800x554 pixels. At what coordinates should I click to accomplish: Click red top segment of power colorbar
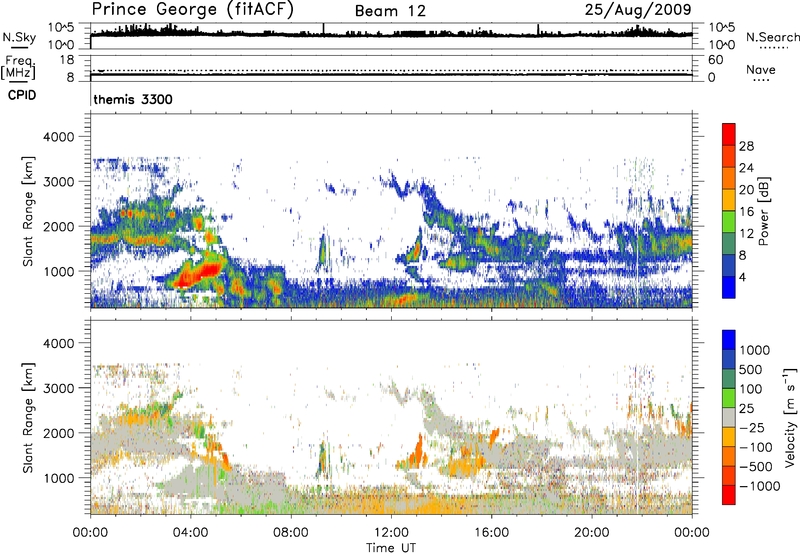[x=729, y=134]
